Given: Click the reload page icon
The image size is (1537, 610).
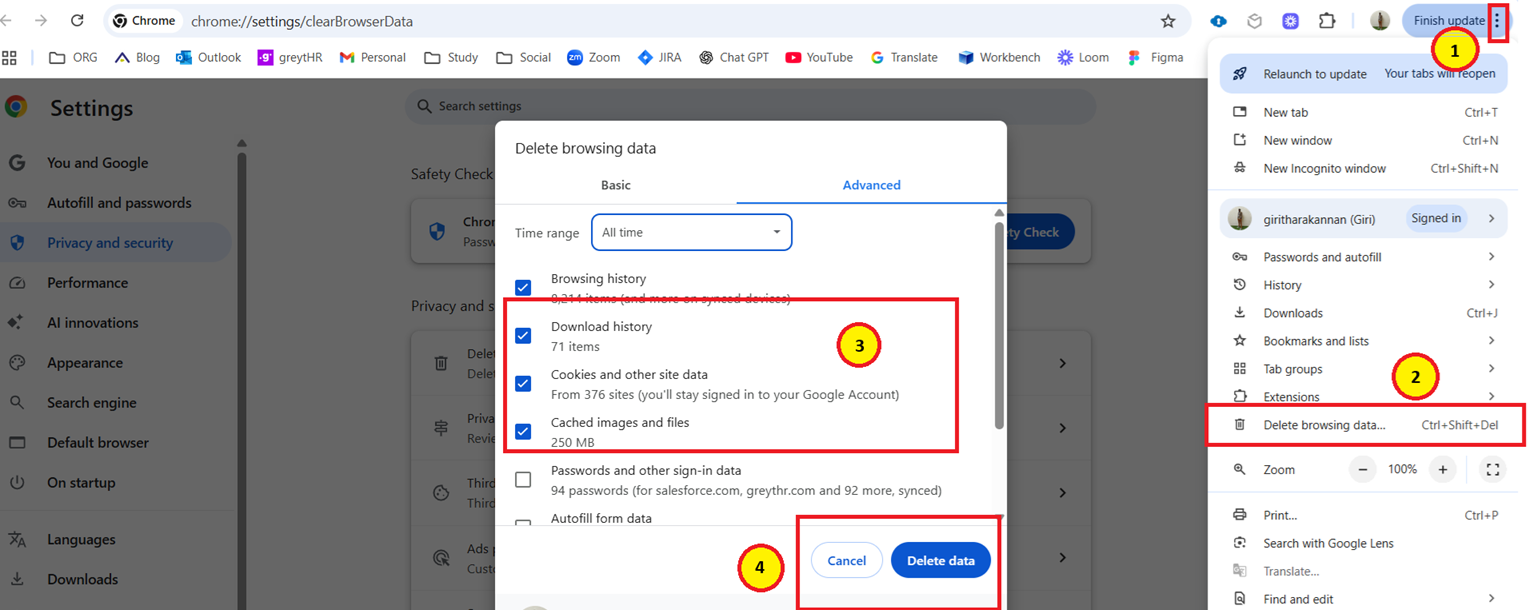Looking at the screenshot, I should [77, 21].
